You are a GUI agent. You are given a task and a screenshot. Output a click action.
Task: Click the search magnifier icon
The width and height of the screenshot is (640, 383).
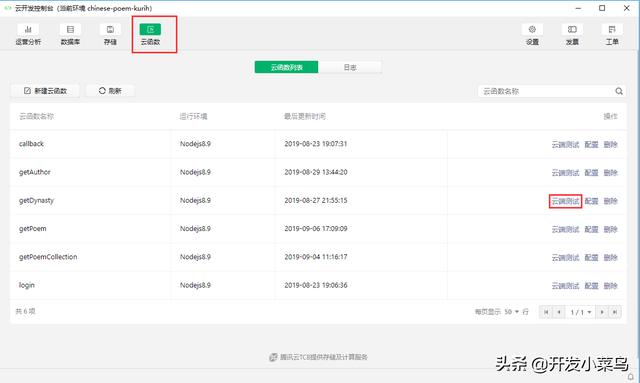pyautogui.click(x=619, y=91)
